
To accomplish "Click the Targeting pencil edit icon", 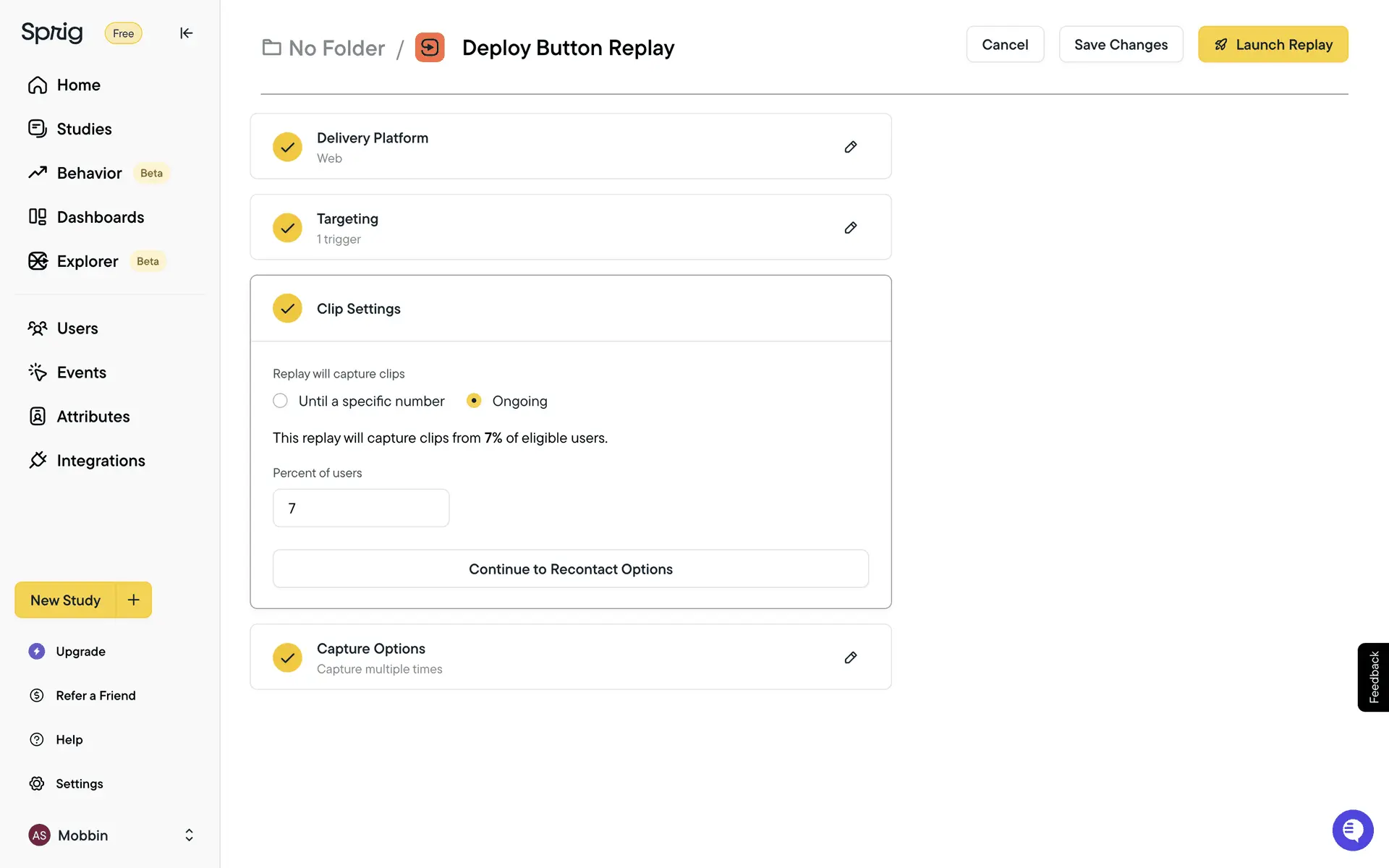I will (x=851, y=228).
